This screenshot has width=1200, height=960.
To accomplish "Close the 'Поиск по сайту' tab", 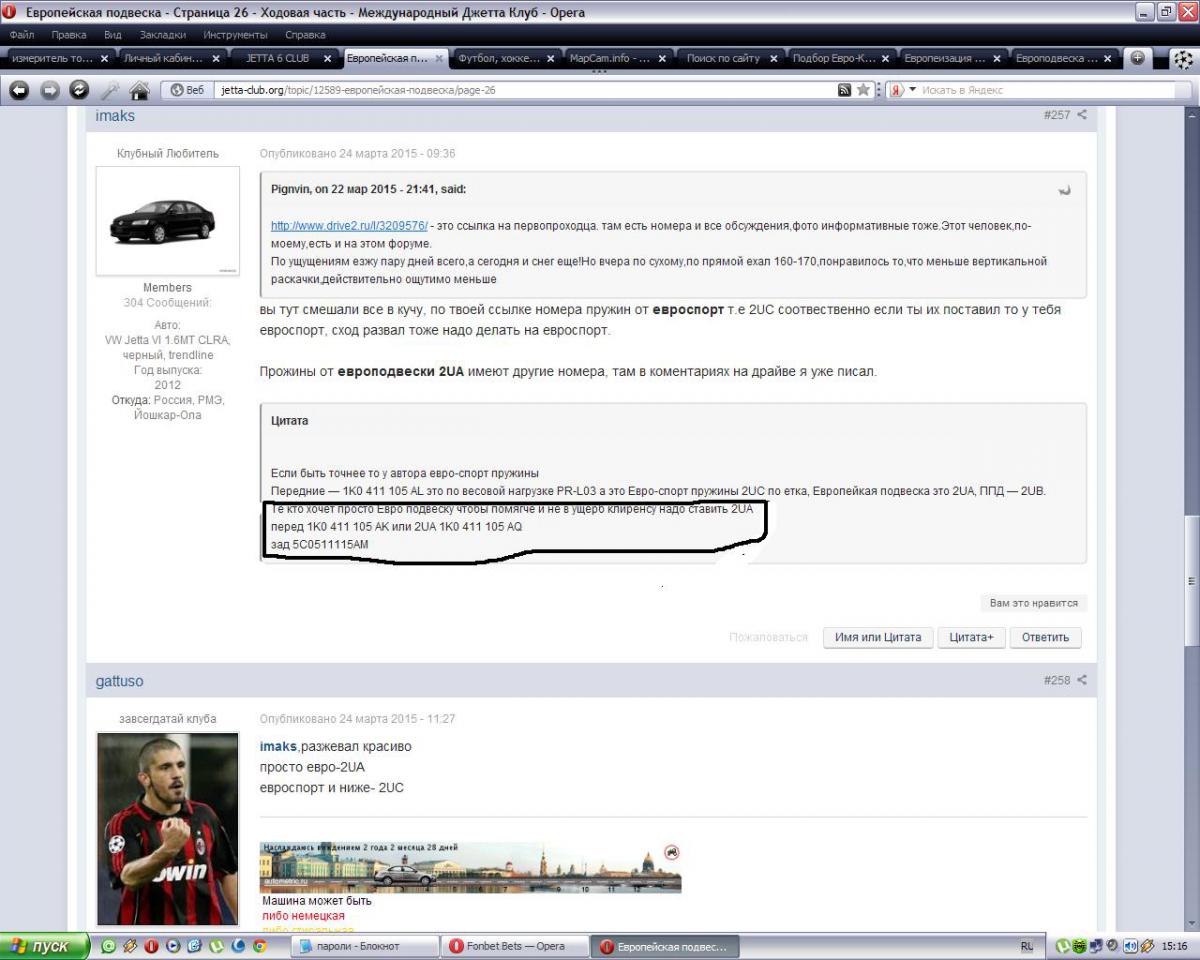I will pos(773,59).
